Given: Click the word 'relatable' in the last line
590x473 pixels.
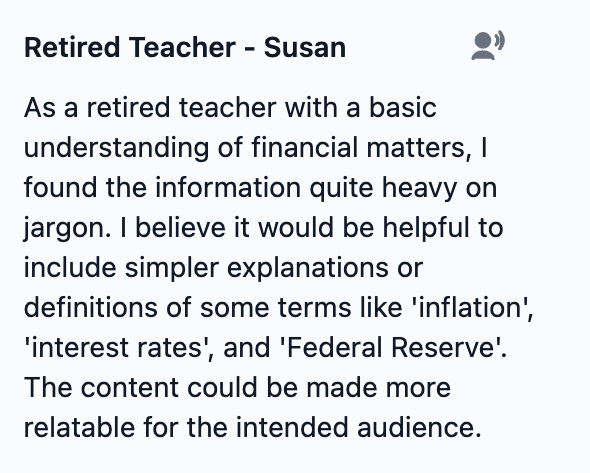Looking at the screenshot, I should point(79,428).
